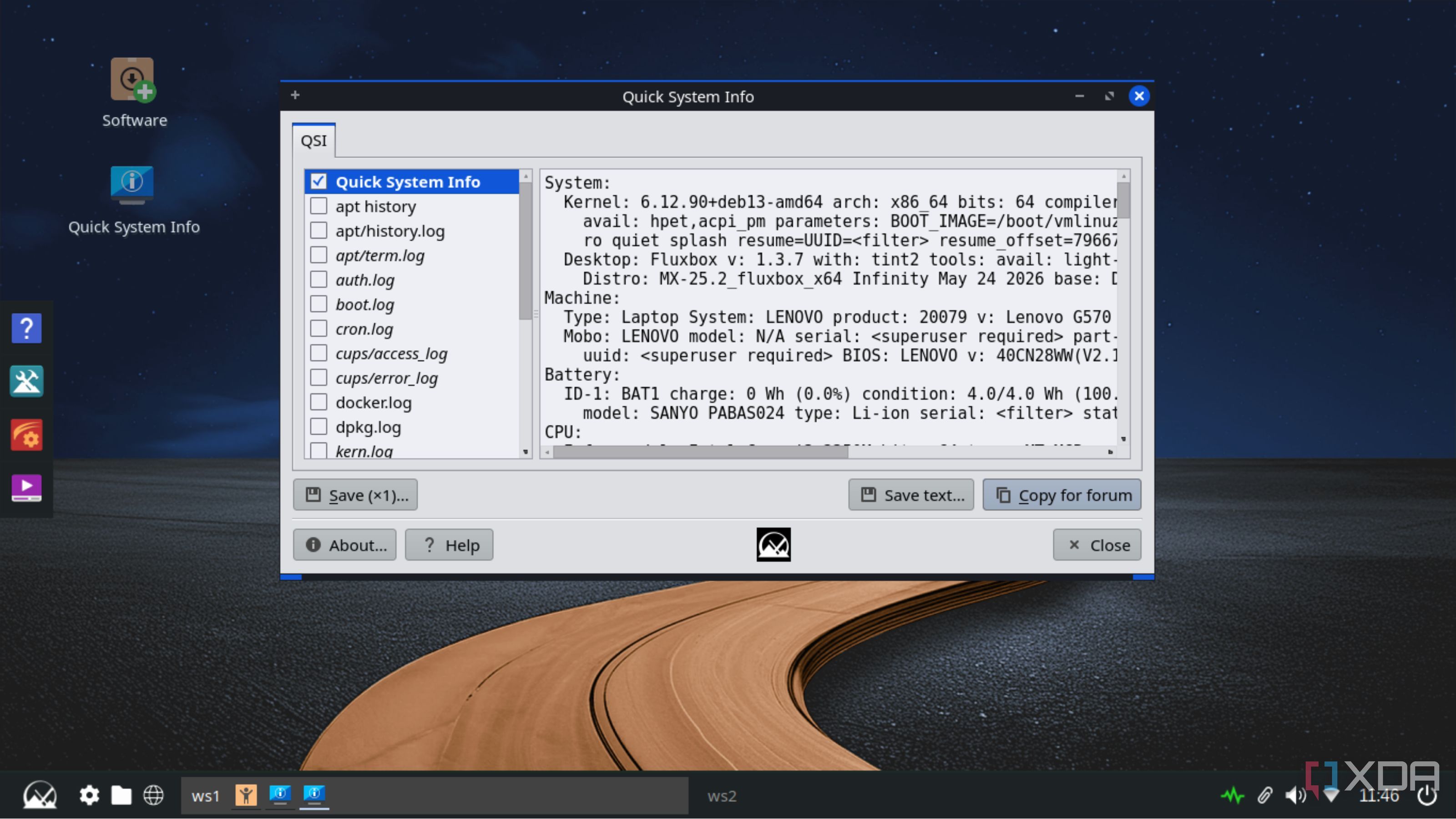The image size is (1456, 819).
Task: Click the "Kernel: 6.12.90+deb13-amd64" text line
Action: click(840, 202)
